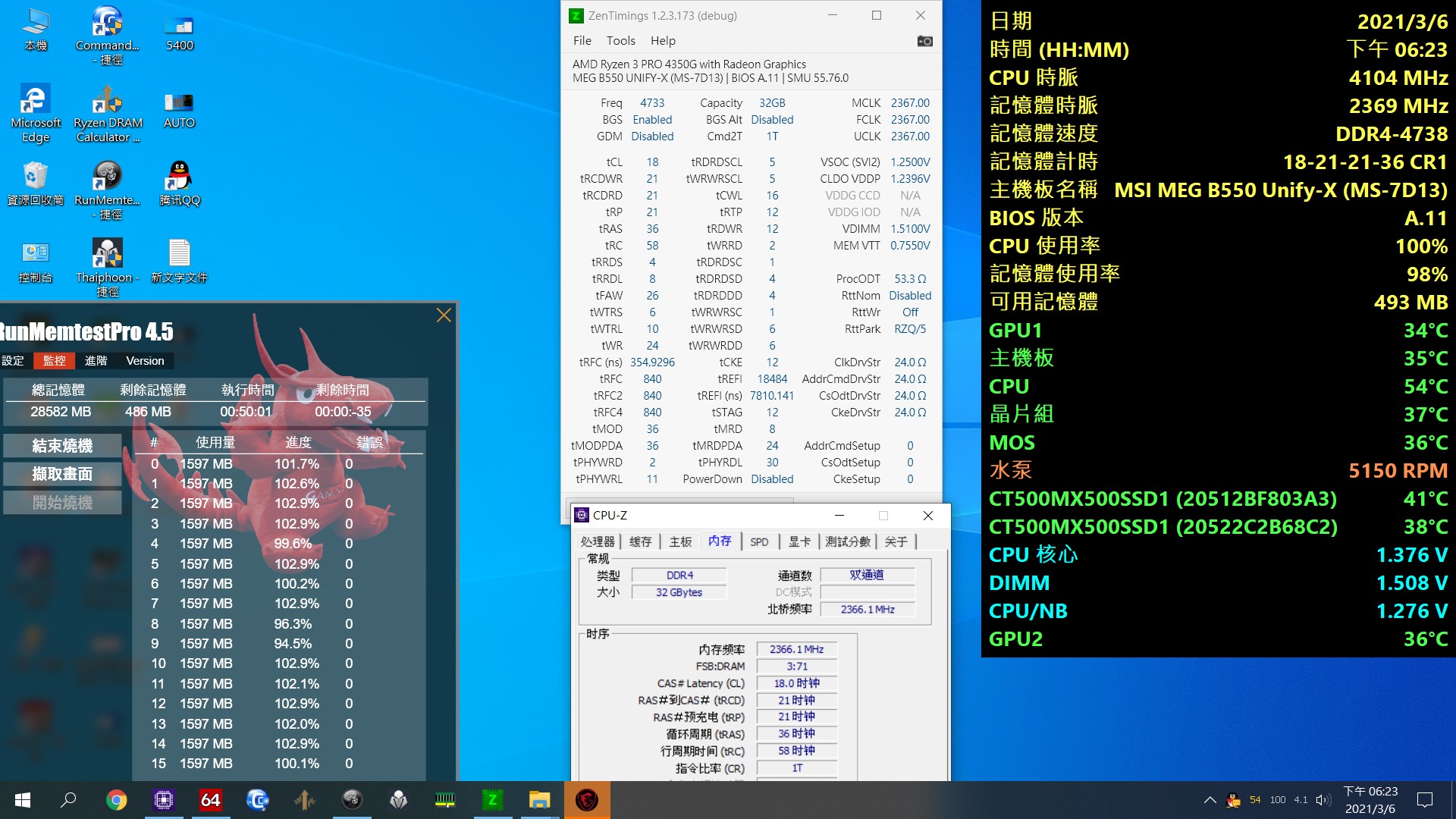
Task: Open the notification center icon
Action: pos(1425,800)
